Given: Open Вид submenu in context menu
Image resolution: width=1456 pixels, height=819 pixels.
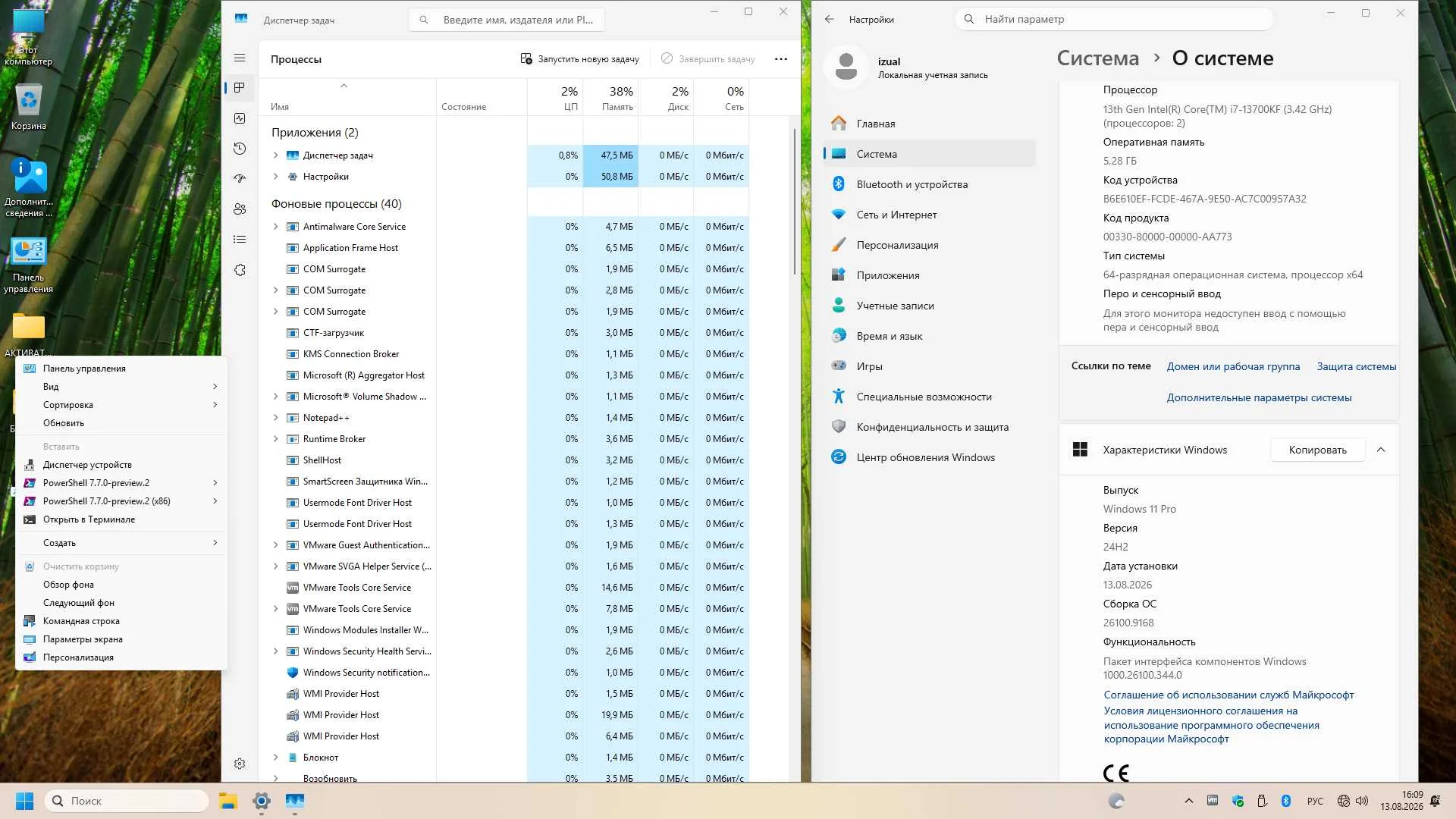Looking at the screenshot, I should [x=121, y=387].
